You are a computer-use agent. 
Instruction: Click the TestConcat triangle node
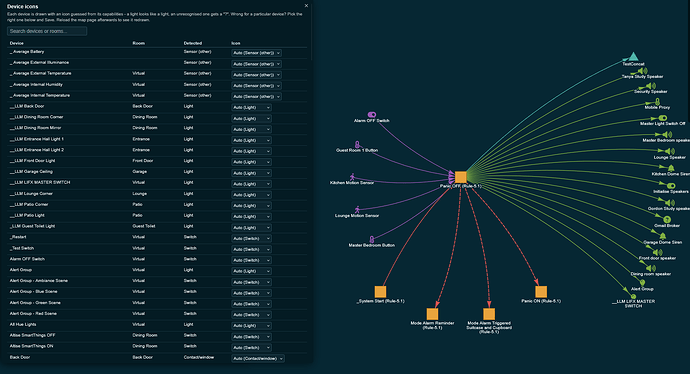pyautogui.click(x=633, y=56)
